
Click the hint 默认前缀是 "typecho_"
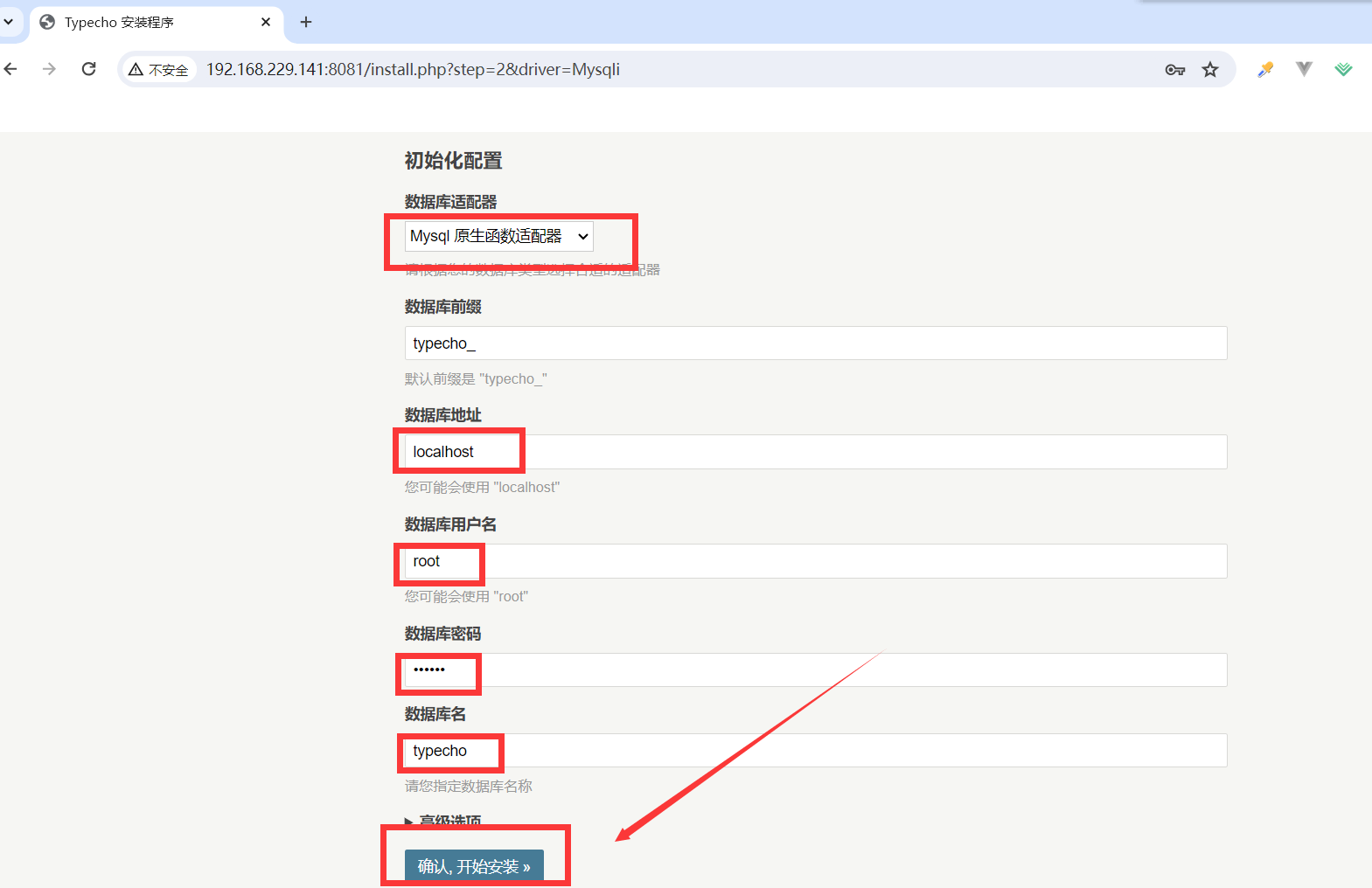click(476, 378)
